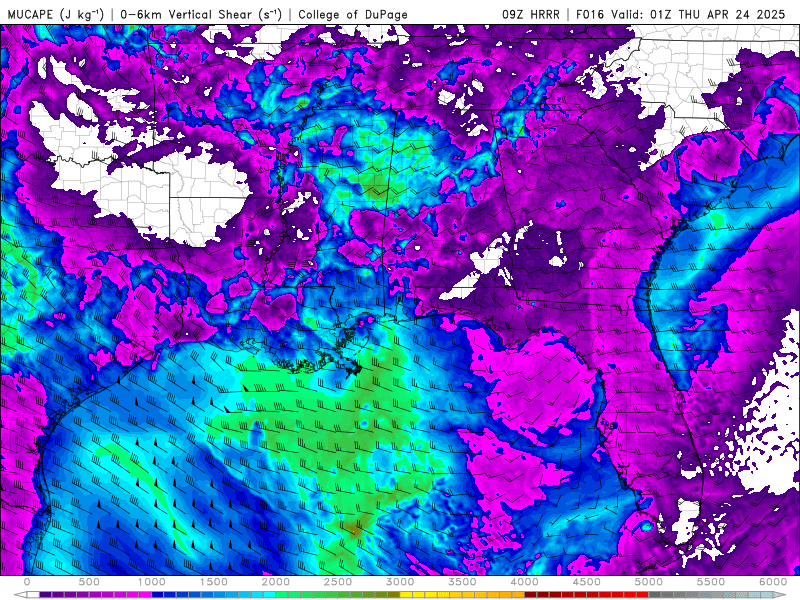800x600 pixels.
Task: Click the 2000 value on the color scale
Action: tap(276, 582)
